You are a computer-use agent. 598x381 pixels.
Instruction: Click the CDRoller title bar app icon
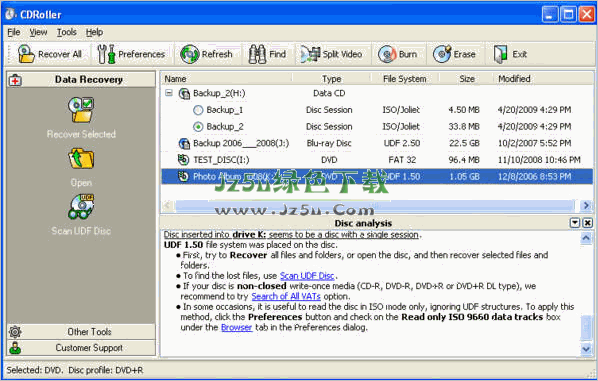pyautogui.click(x=10, y=14)
